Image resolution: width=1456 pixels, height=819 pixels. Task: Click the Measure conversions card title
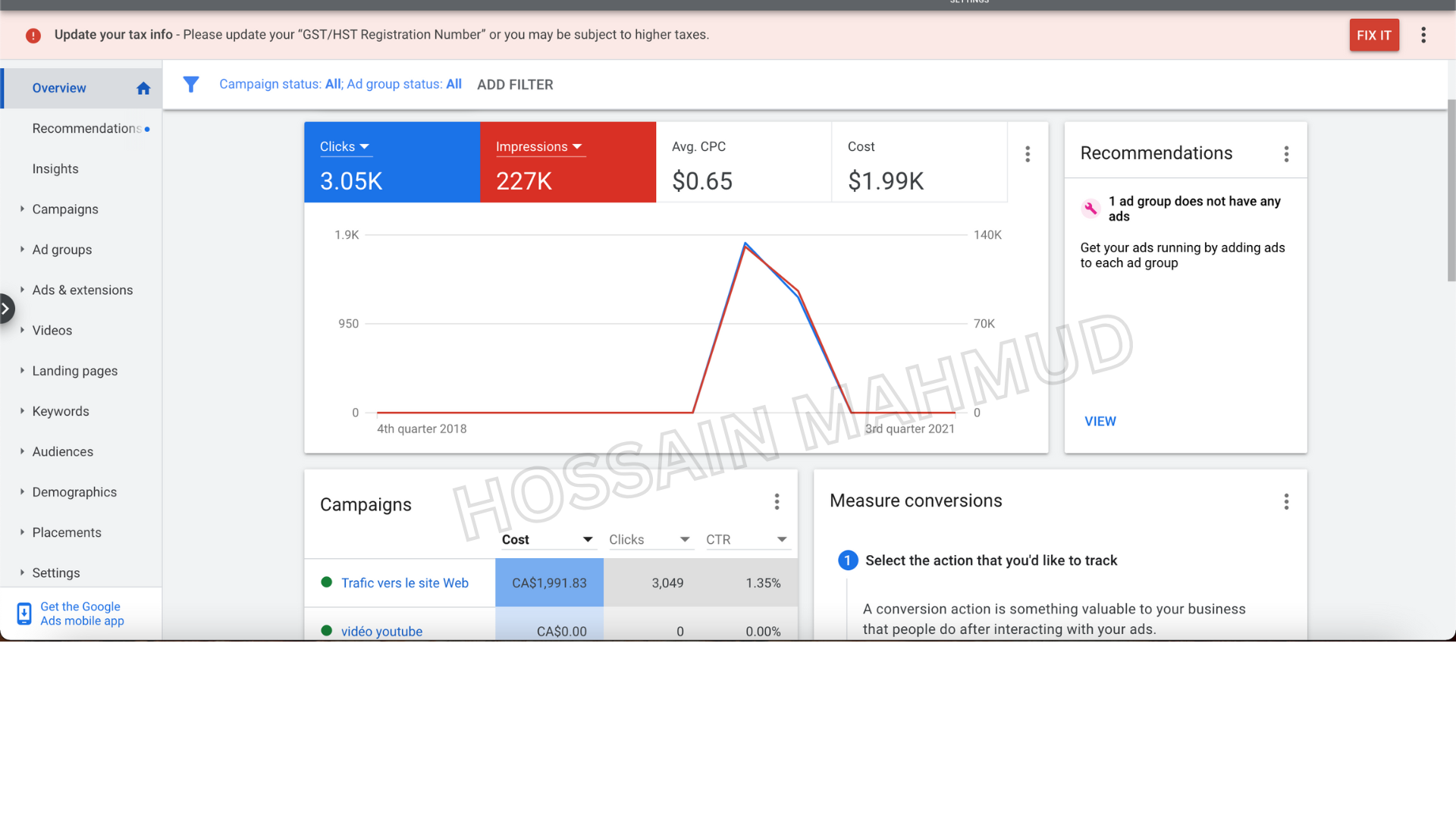916,500
